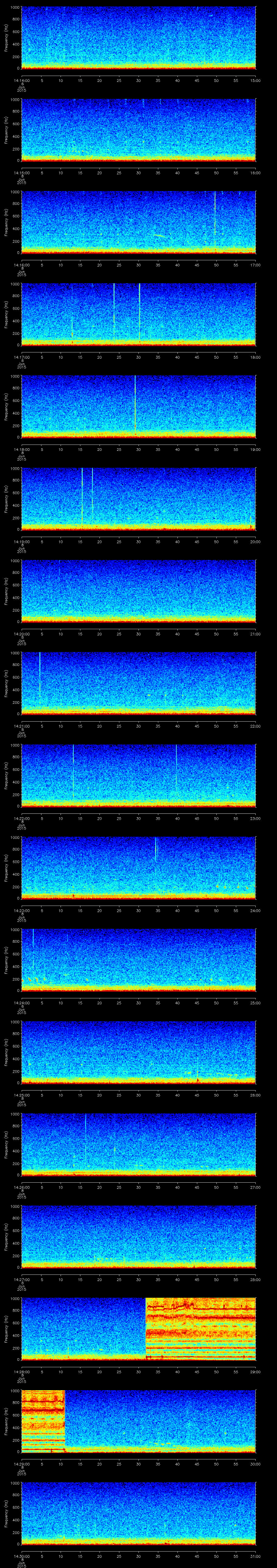Viewport: 277px width, 1568px height.
Task: Click the 14:25:00 start time label
Action: tap(21, 1095)
